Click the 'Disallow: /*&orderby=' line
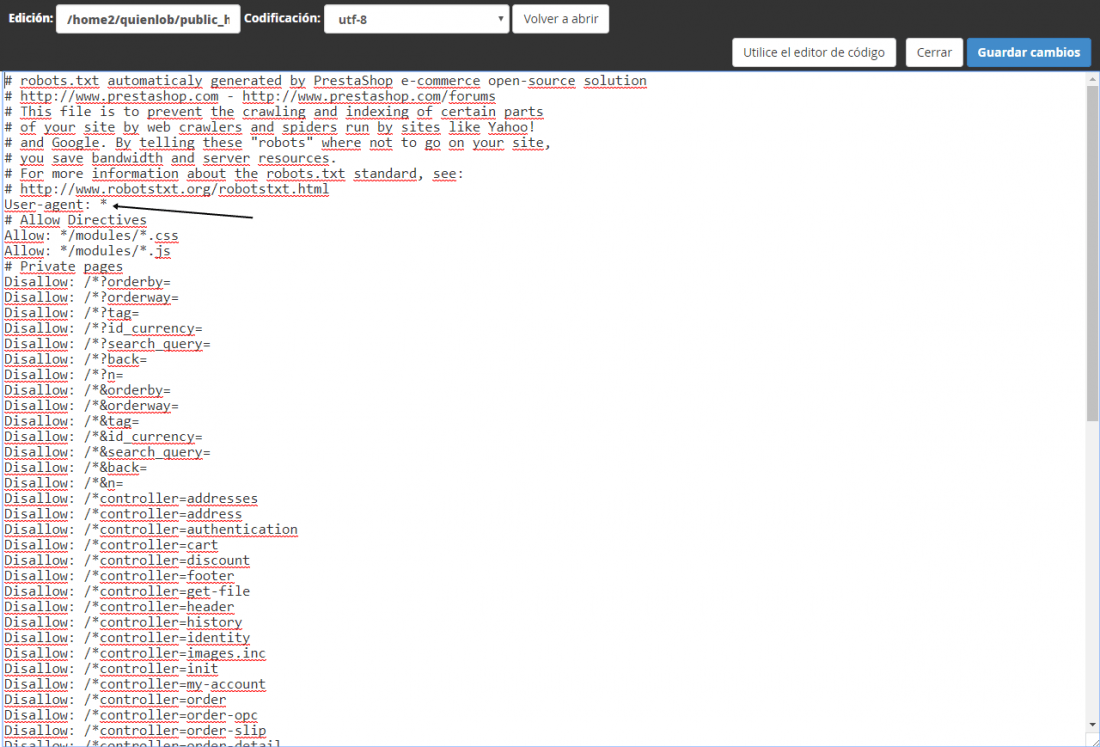 88,390
